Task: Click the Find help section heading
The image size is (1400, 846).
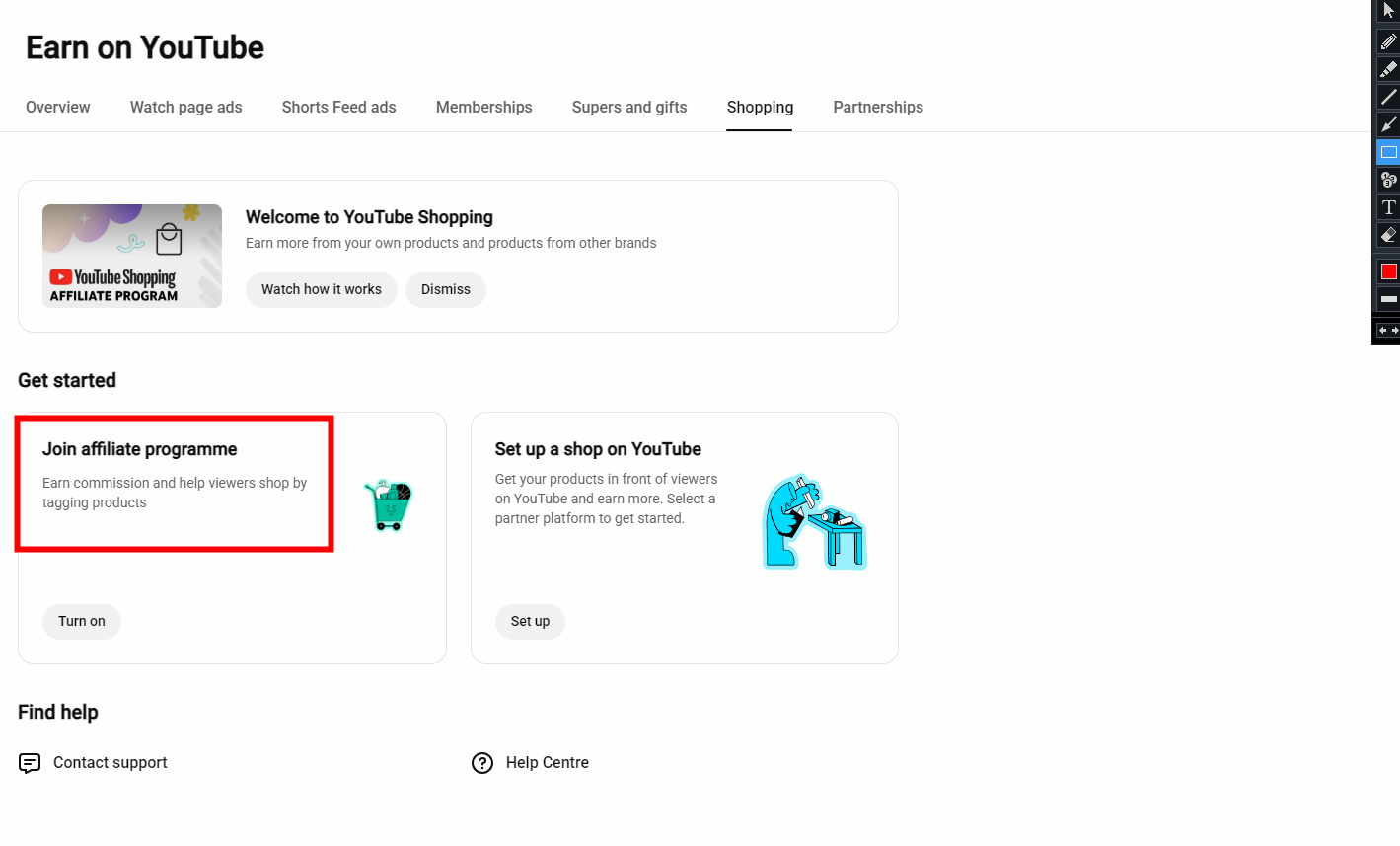Action: [x=58, y=712]
